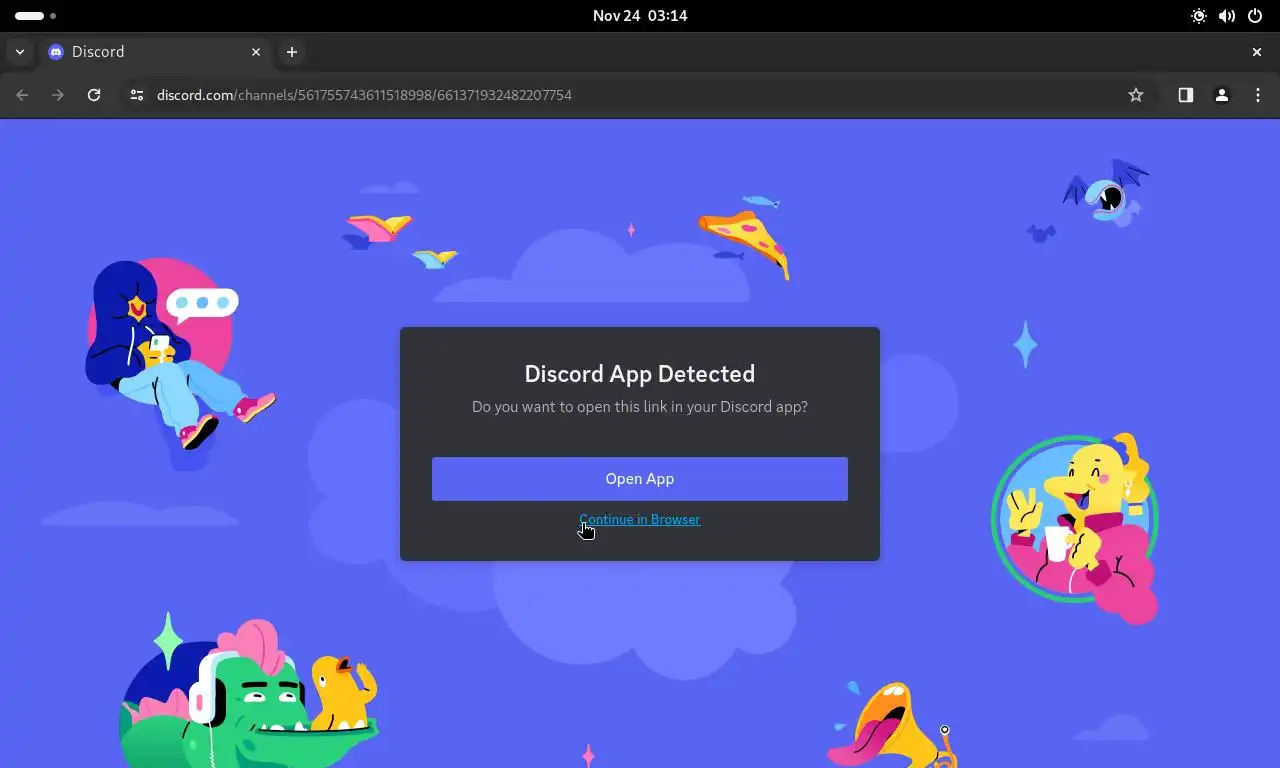Open the power menu icon
Screen dimensions: 1280x768
[x=1255, y=15]
